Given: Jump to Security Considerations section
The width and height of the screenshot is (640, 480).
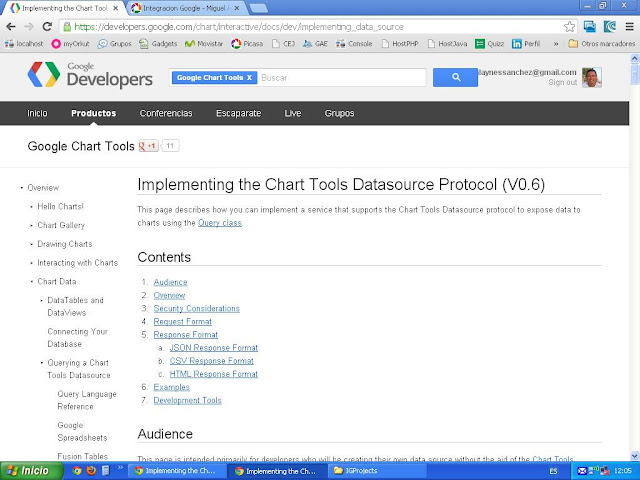Looking at the screenshot, I should [196, 309].
